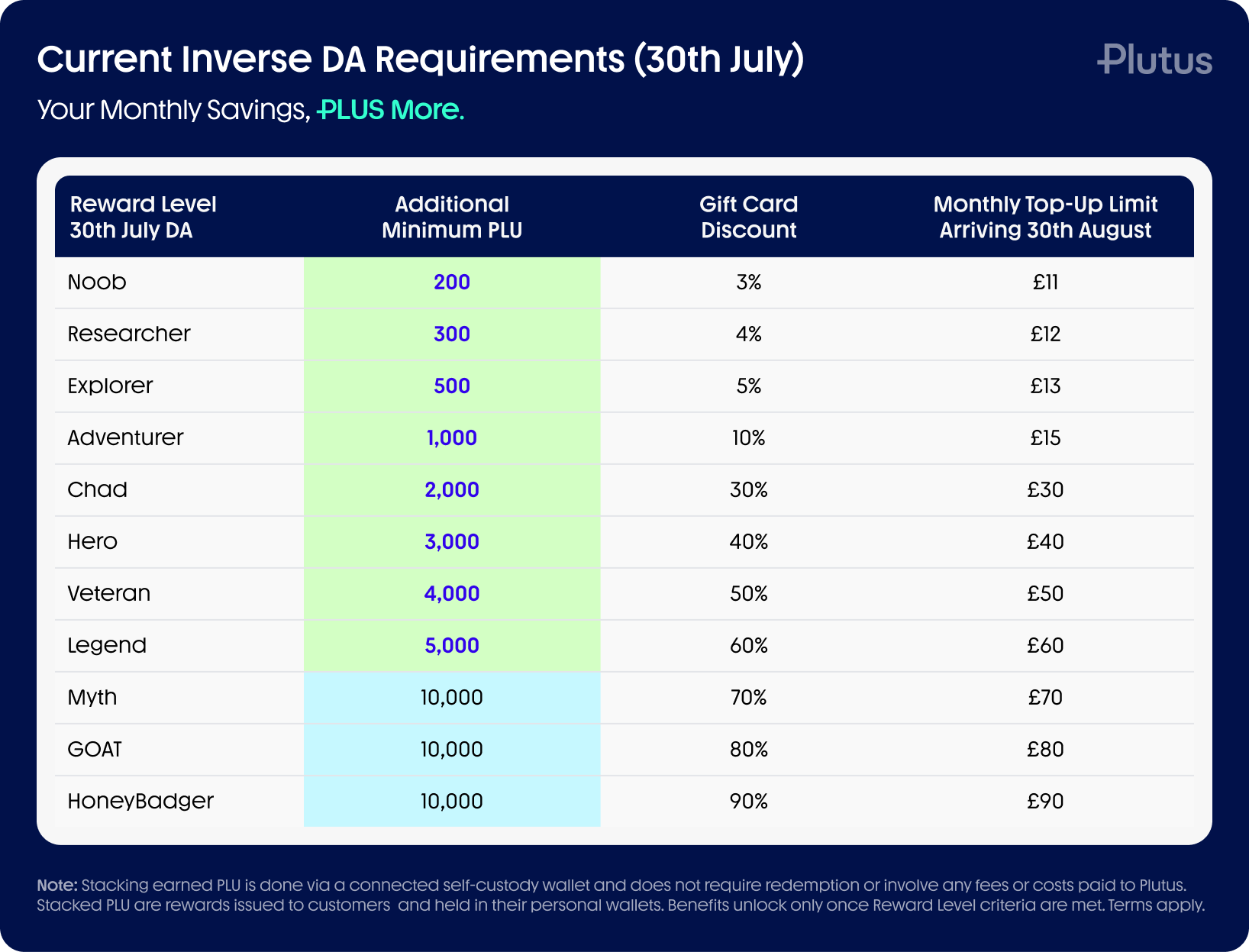Click the 60% gift card discount
1249x952 pixels.
coord(749,645)
